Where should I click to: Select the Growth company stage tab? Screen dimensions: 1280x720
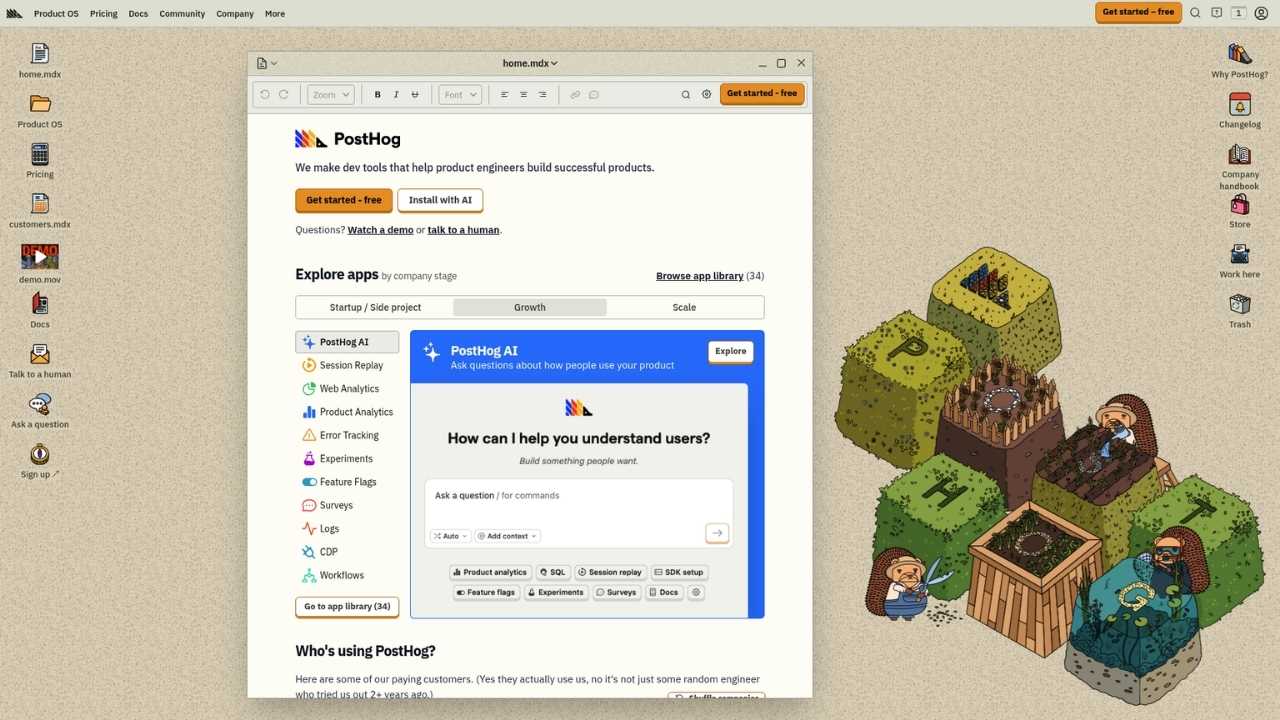tap(530, 307)
